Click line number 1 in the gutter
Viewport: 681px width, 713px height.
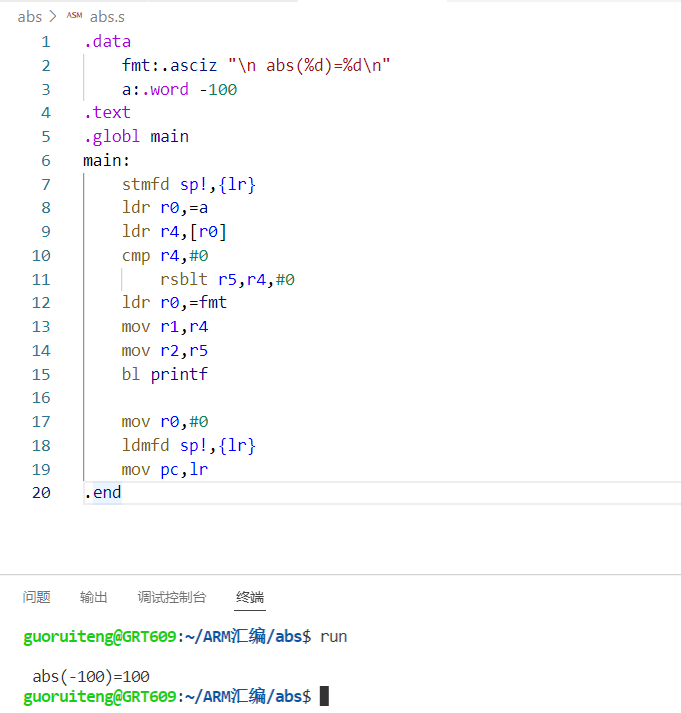tap(46, 42)
